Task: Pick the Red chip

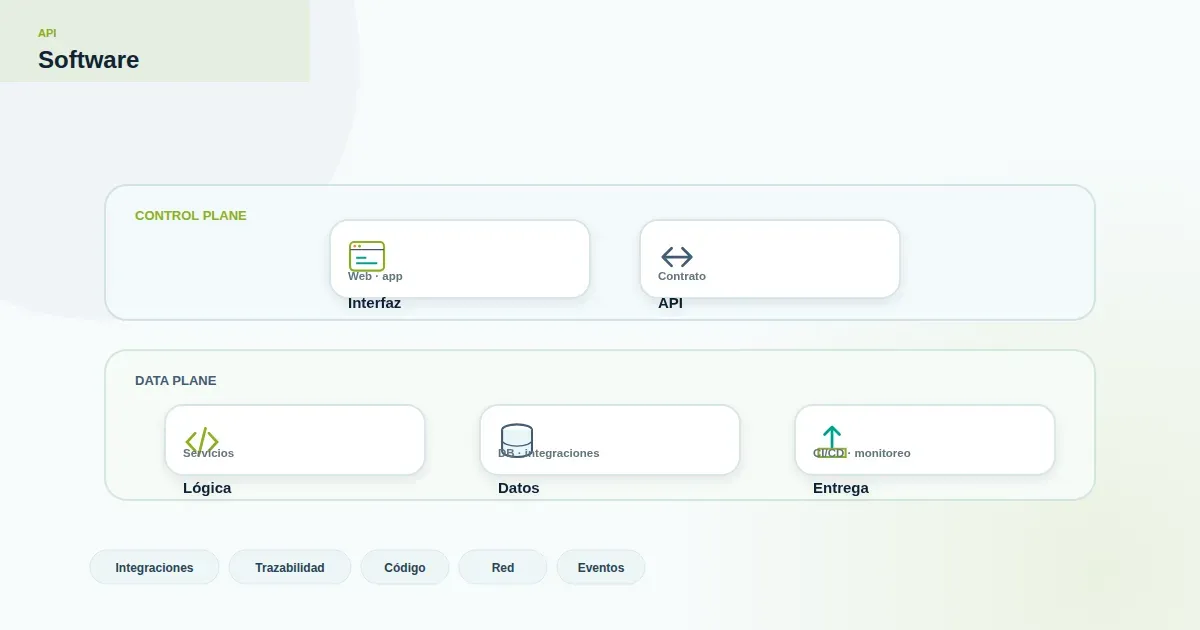Action: [503, 567]
